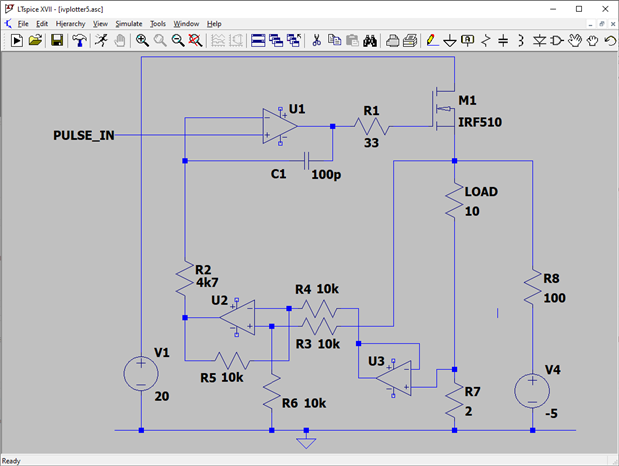Click the Find binoculars icon
The image size is (619, 466).
pos(370,41)
